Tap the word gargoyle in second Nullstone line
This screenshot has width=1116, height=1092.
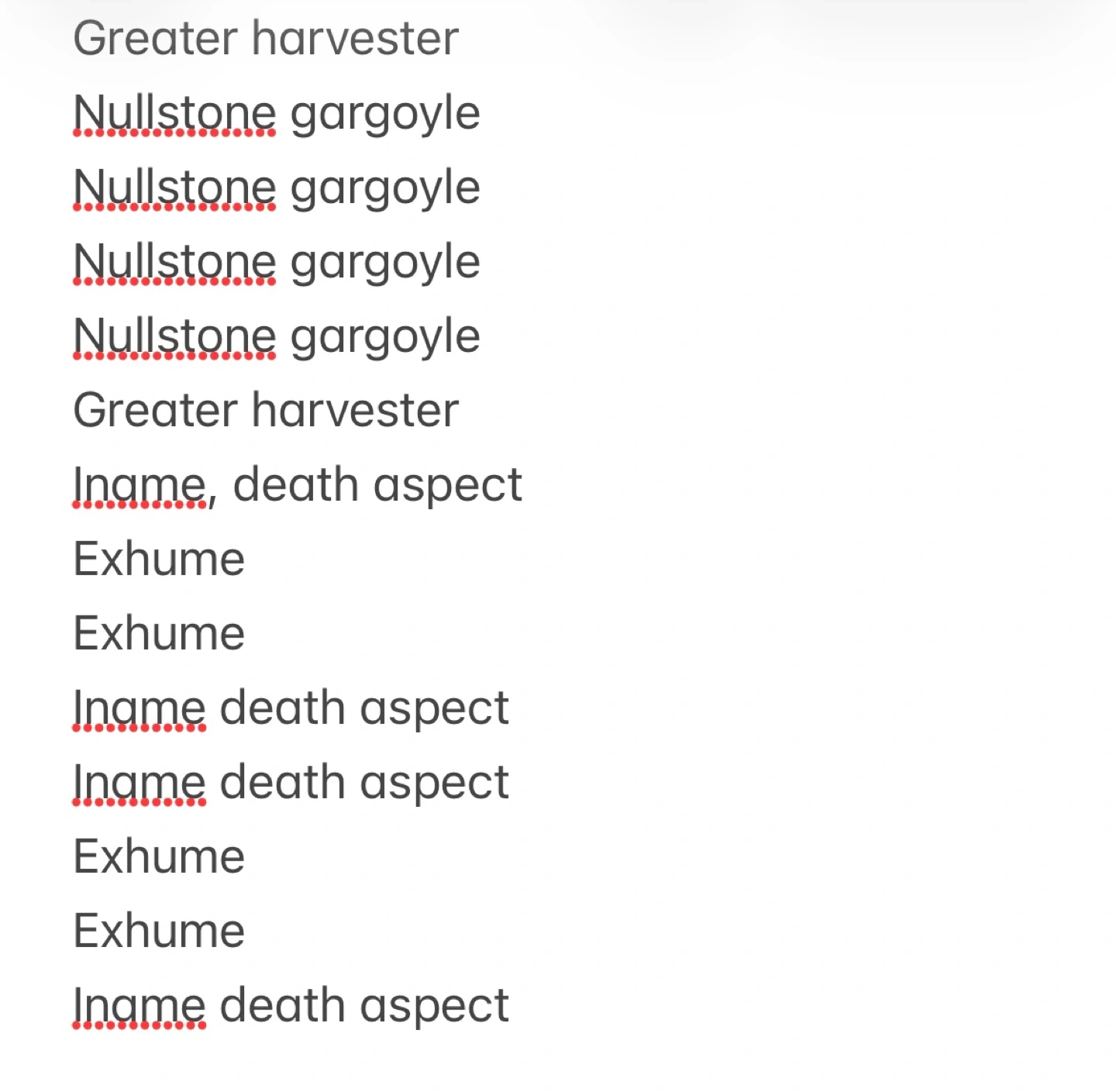coord(385,190)
